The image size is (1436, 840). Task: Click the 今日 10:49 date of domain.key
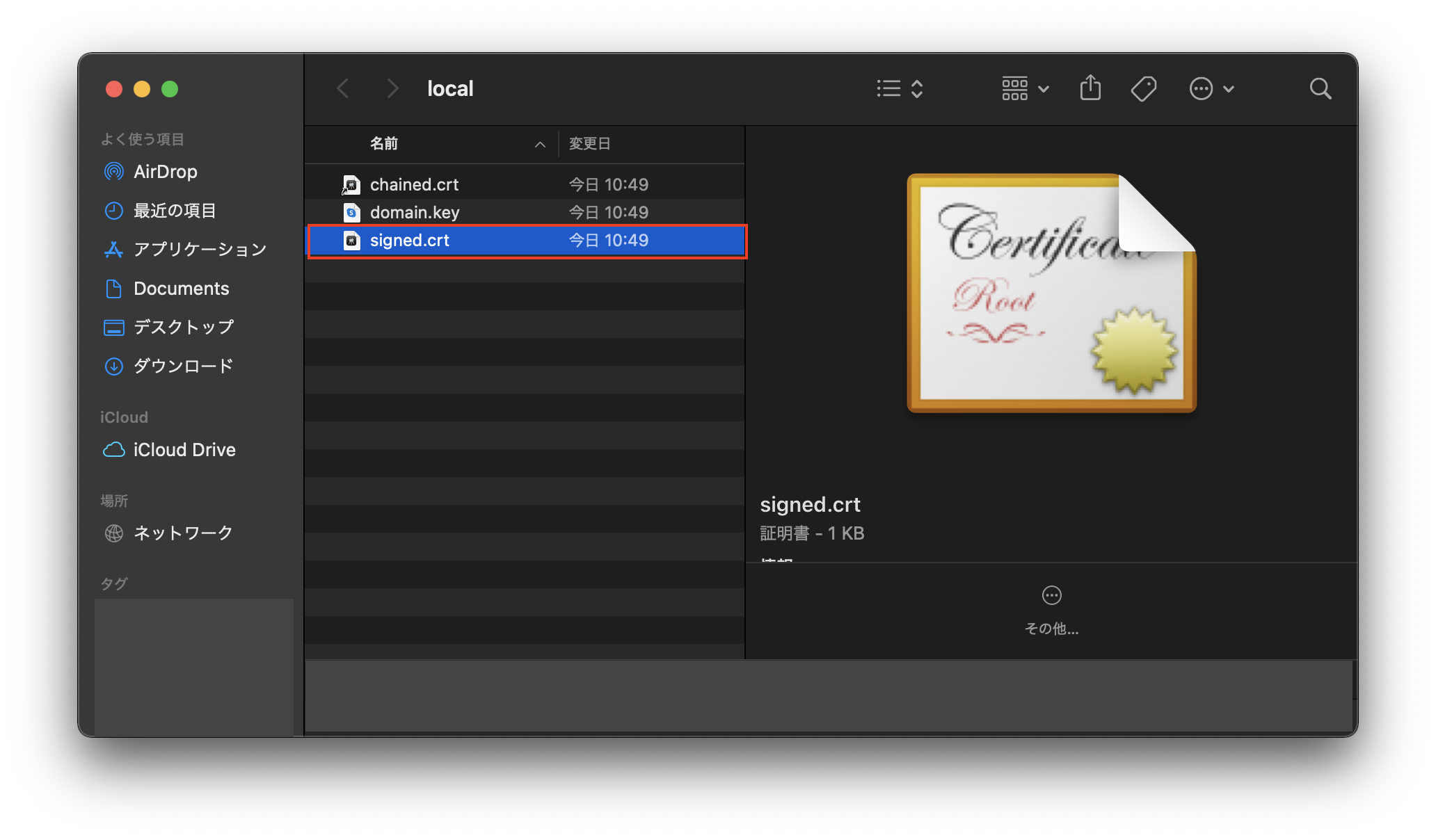pyautogui.click(x=609, y=212)
